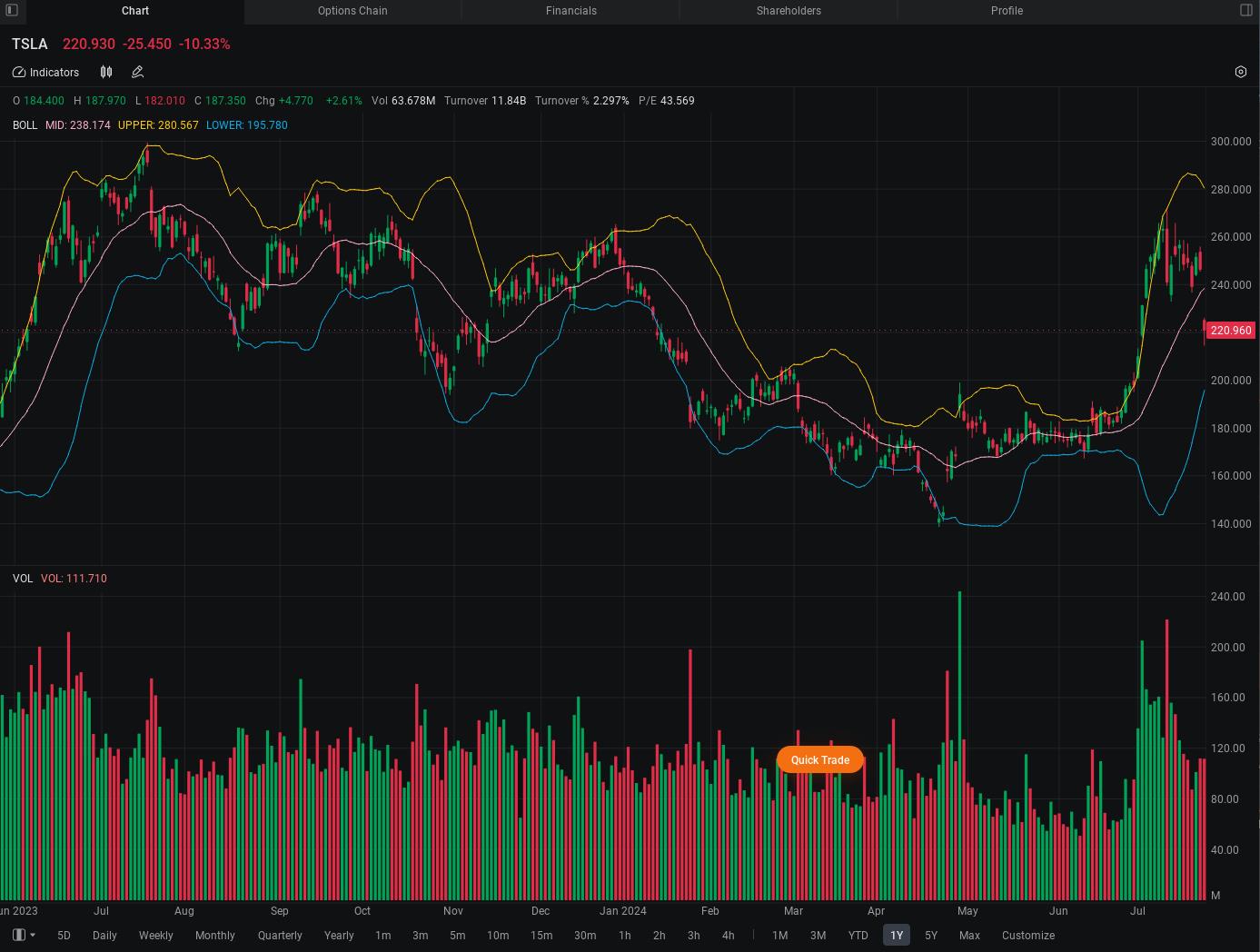Switch to the Options Chain tab
The image size is (1260, 952).
pos(352,11)
